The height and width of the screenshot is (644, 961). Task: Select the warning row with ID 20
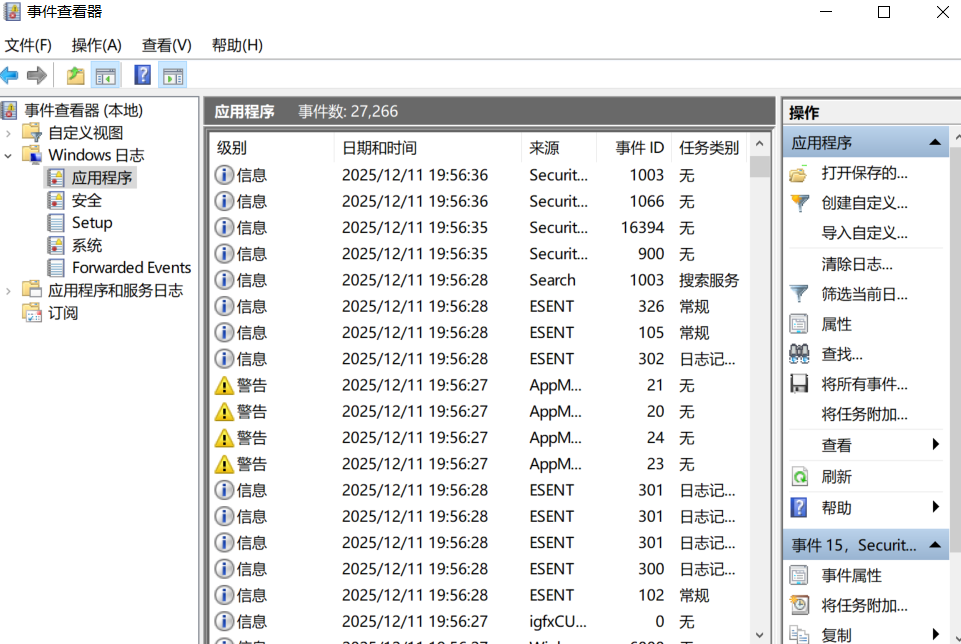tap(479, 412)
